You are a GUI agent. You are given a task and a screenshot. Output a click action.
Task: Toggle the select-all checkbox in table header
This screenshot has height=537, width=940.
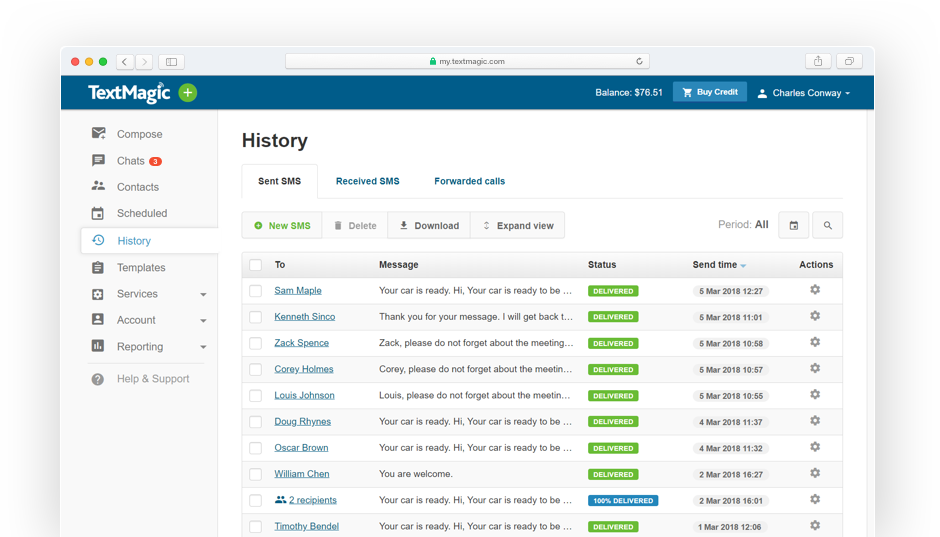(x=256, y=265)
